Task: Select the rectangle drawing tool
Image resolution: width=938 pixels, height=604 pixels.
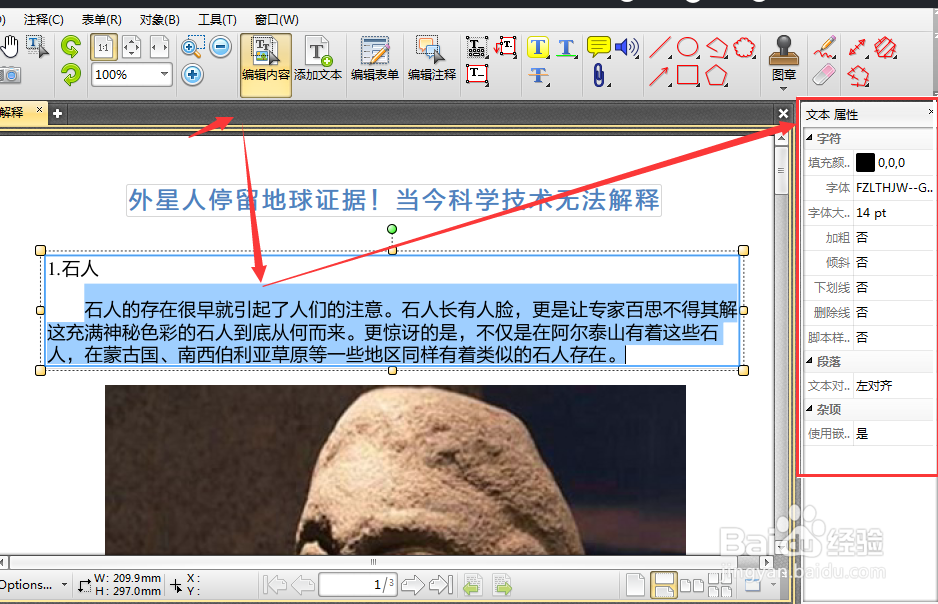Action: (686, 76)
